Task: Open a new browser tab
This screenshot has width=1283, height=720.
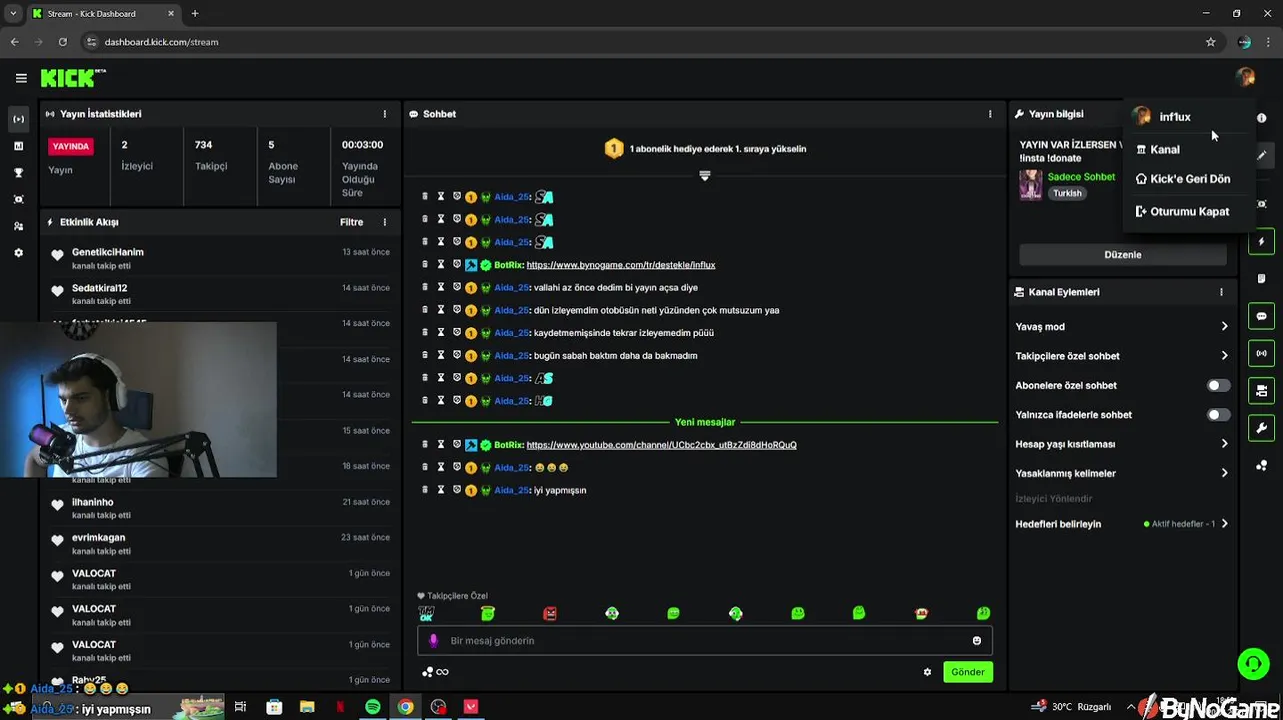Action: tap(195, 14)
